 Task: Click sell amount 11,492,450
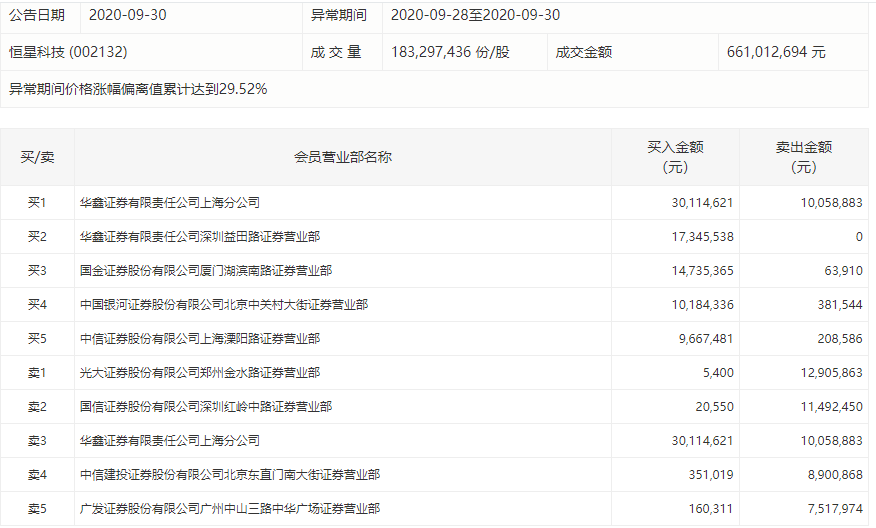click(x=831, y=407)
